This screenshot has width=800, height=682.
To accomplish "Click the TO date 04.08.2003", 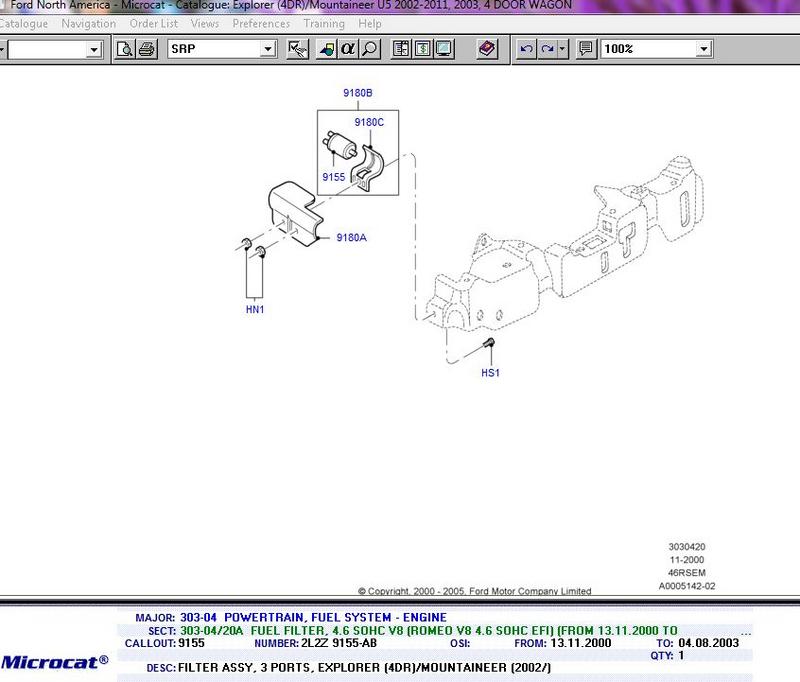I will pyautogui.click(x=708, y=643).
